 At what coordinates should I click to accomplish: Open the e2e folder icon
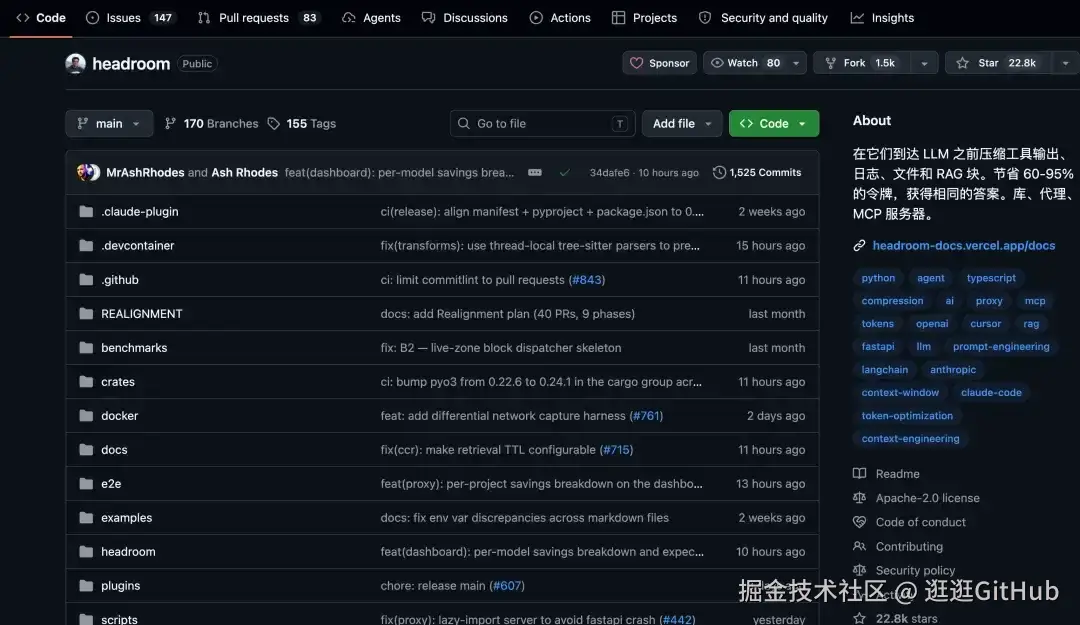click(86, 484)
